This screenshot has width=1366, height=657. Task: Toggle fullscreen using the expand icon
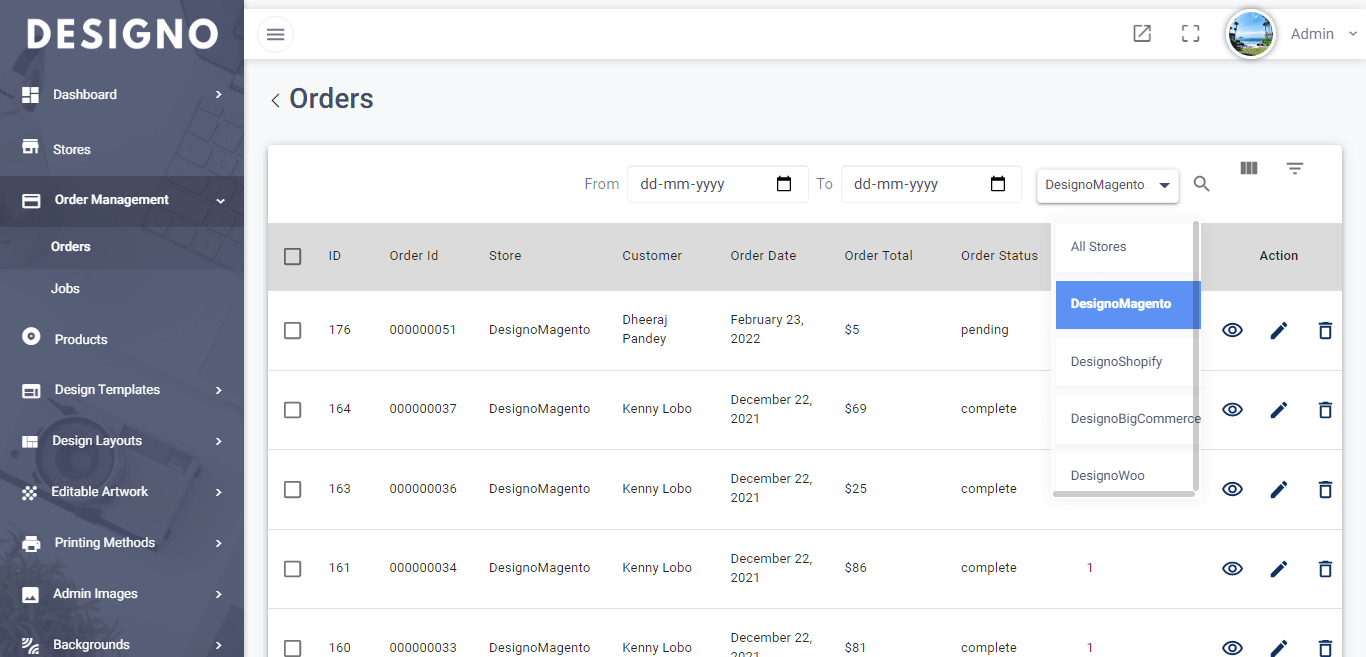click(1190, 33)
